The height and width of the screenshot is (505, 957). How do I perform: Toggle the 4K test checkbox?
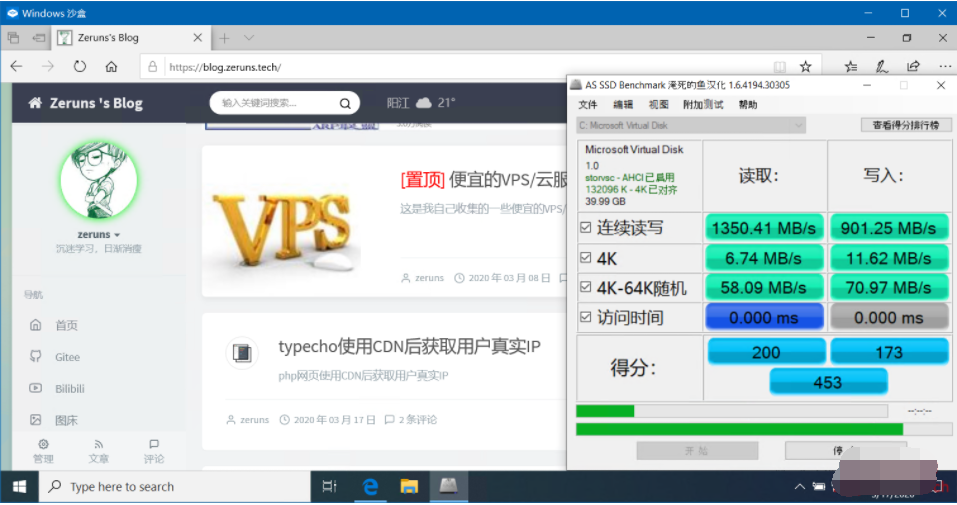point(585,257)
